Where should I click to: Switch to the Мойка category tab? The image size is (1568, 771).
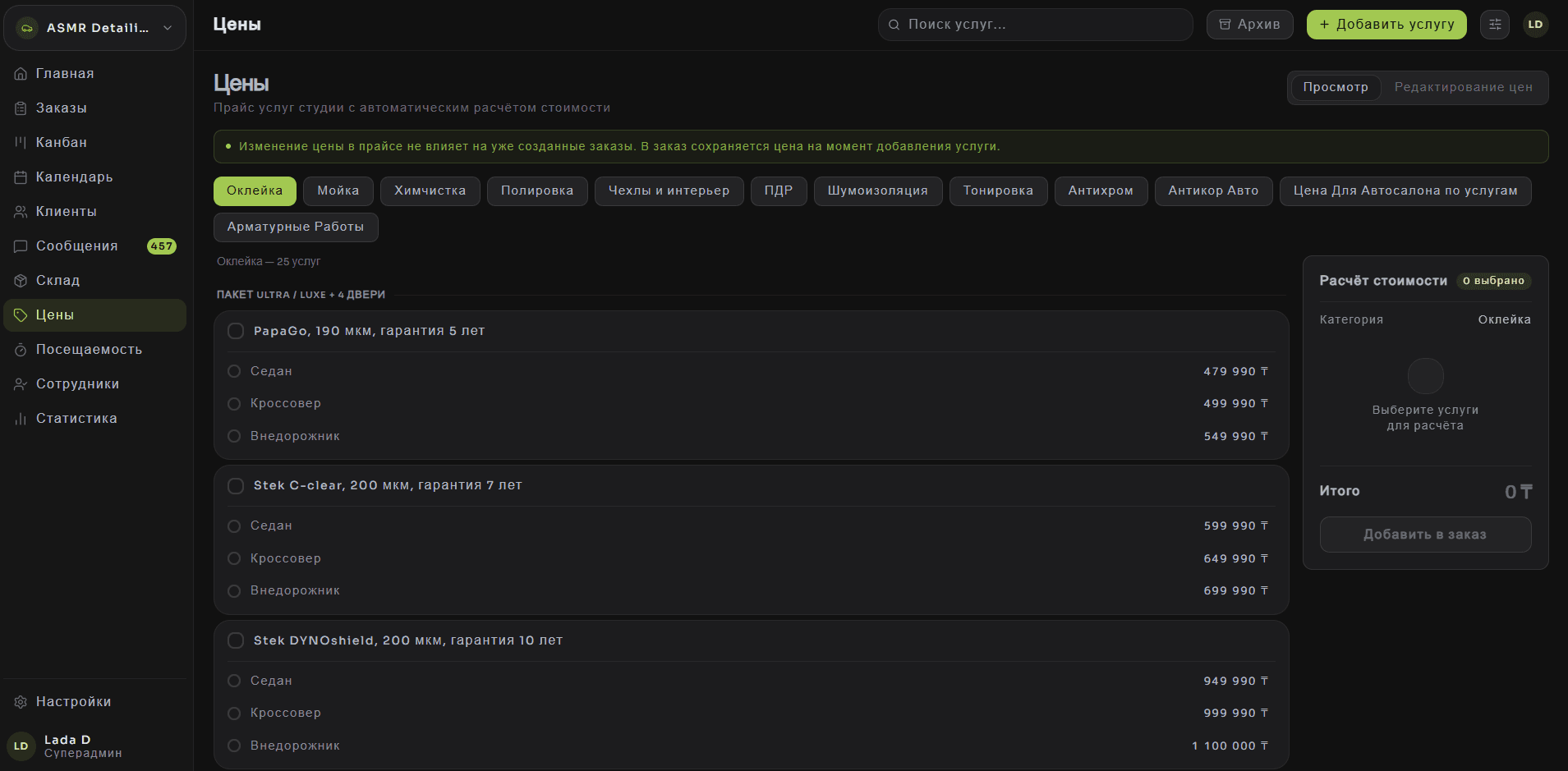338,191
